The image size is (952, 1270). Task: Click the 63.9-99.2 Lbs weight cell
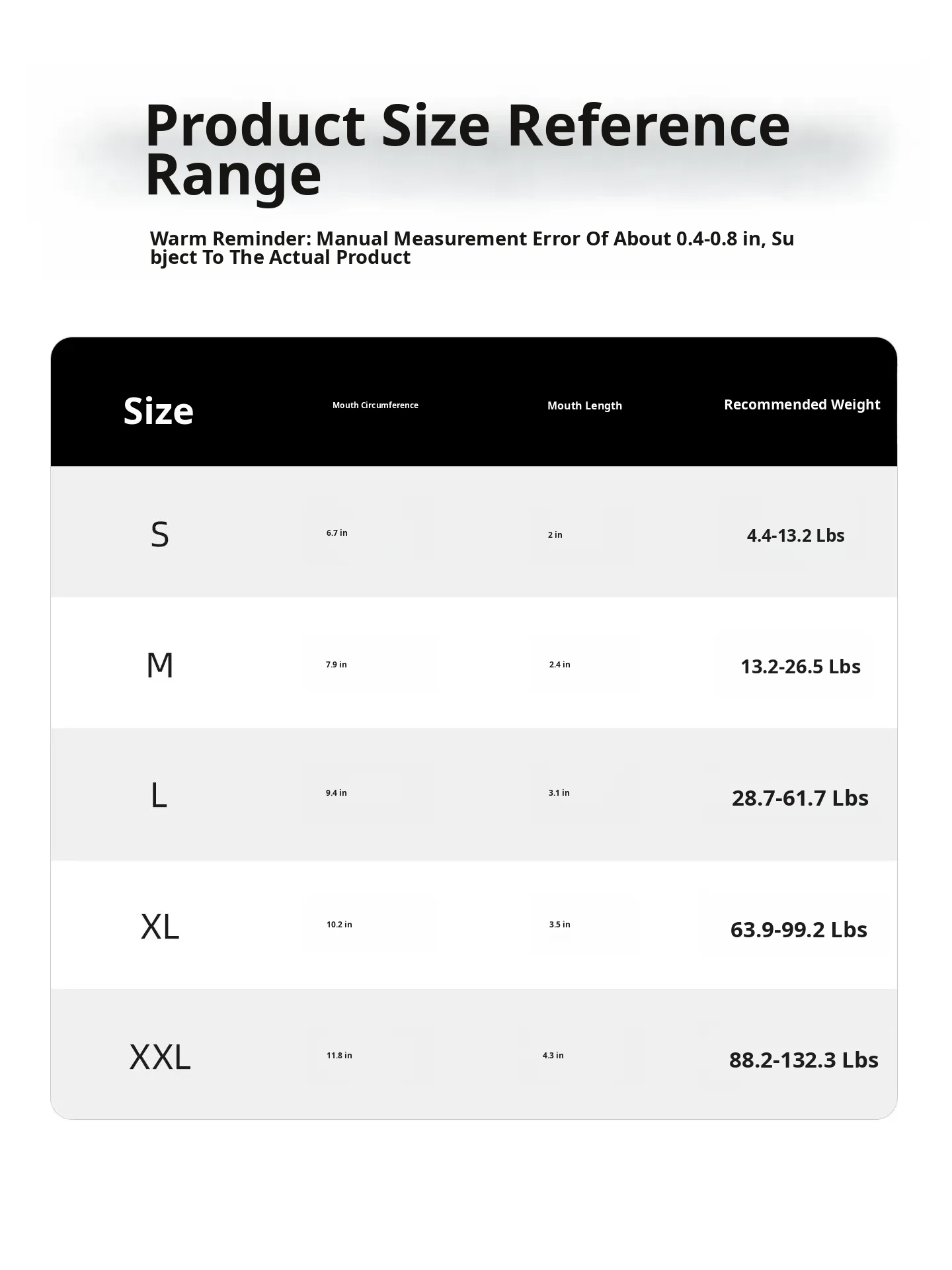click(799, 929)
